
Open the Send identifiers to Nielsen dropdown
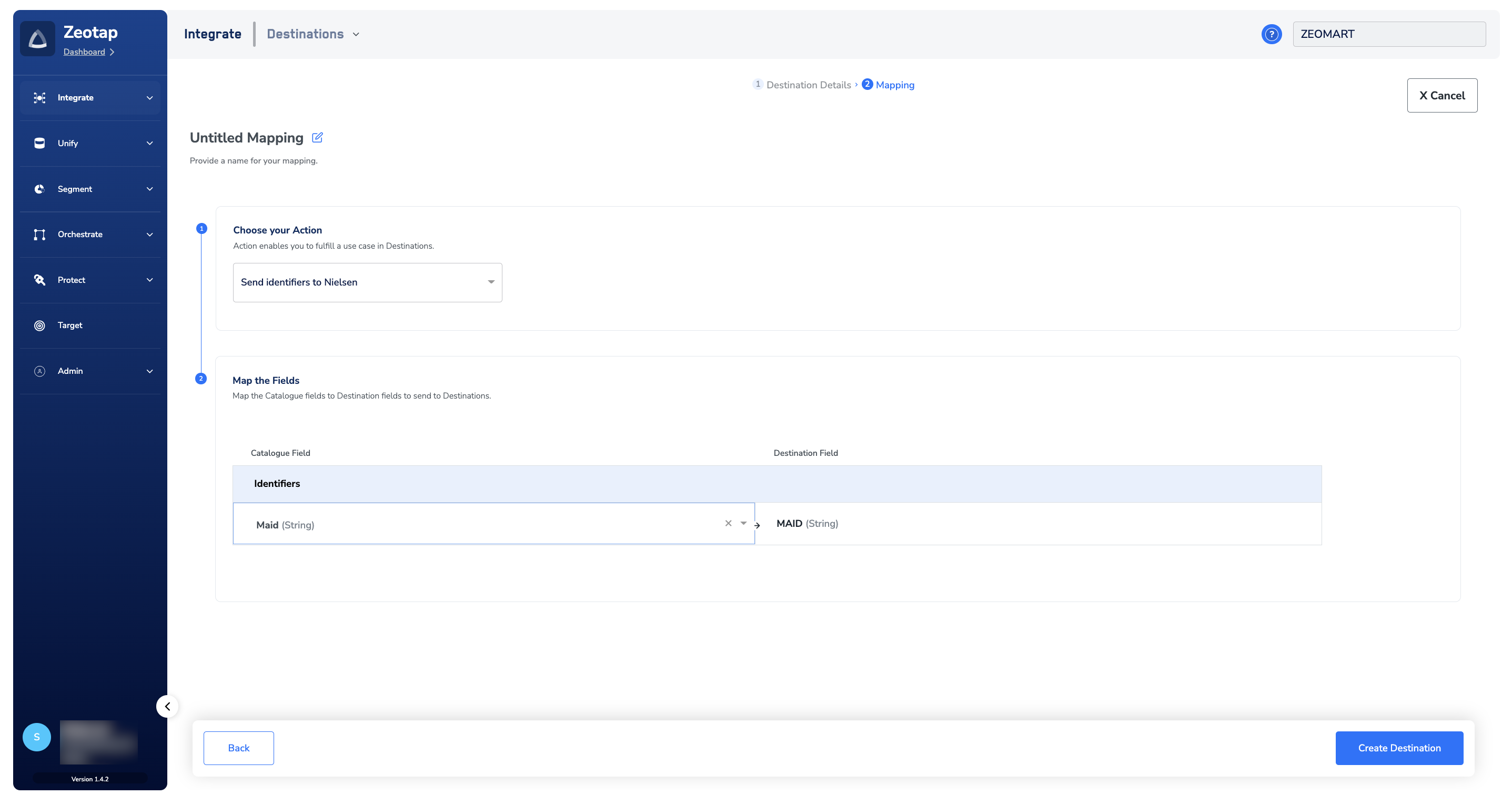coord(367,282)
